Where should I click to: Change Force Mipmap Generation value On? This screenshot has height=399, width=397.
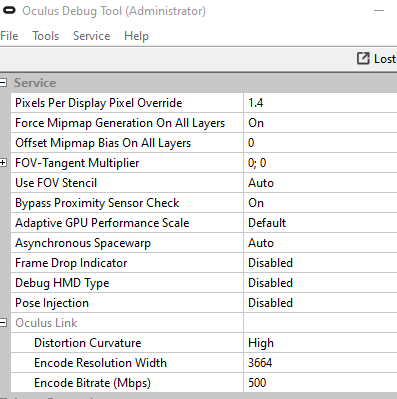tap(320, 123)
